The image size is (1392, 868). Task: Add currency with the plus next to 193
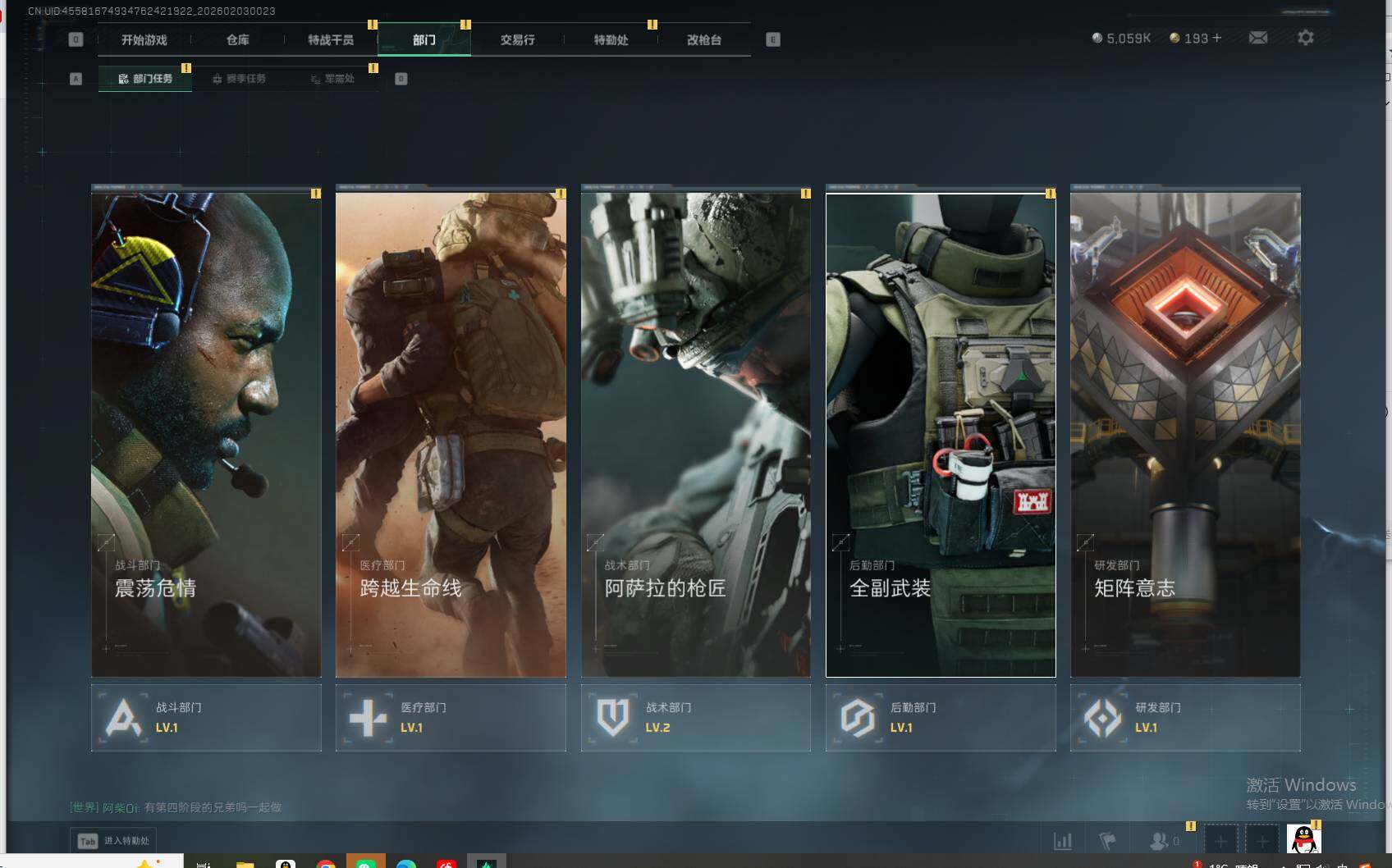click(1217, 38)
